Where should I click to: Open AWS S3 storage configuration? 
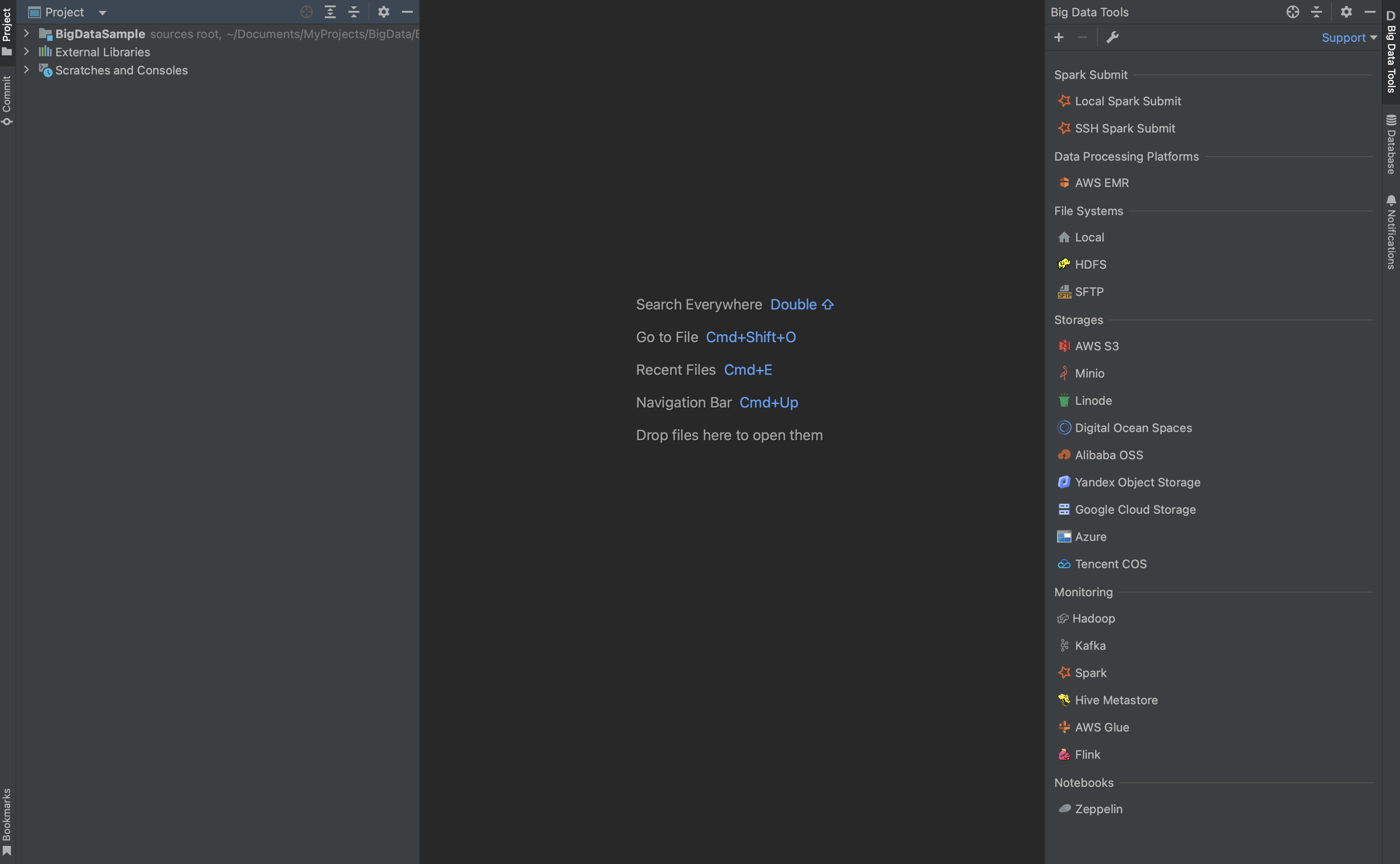(1096, 346)
